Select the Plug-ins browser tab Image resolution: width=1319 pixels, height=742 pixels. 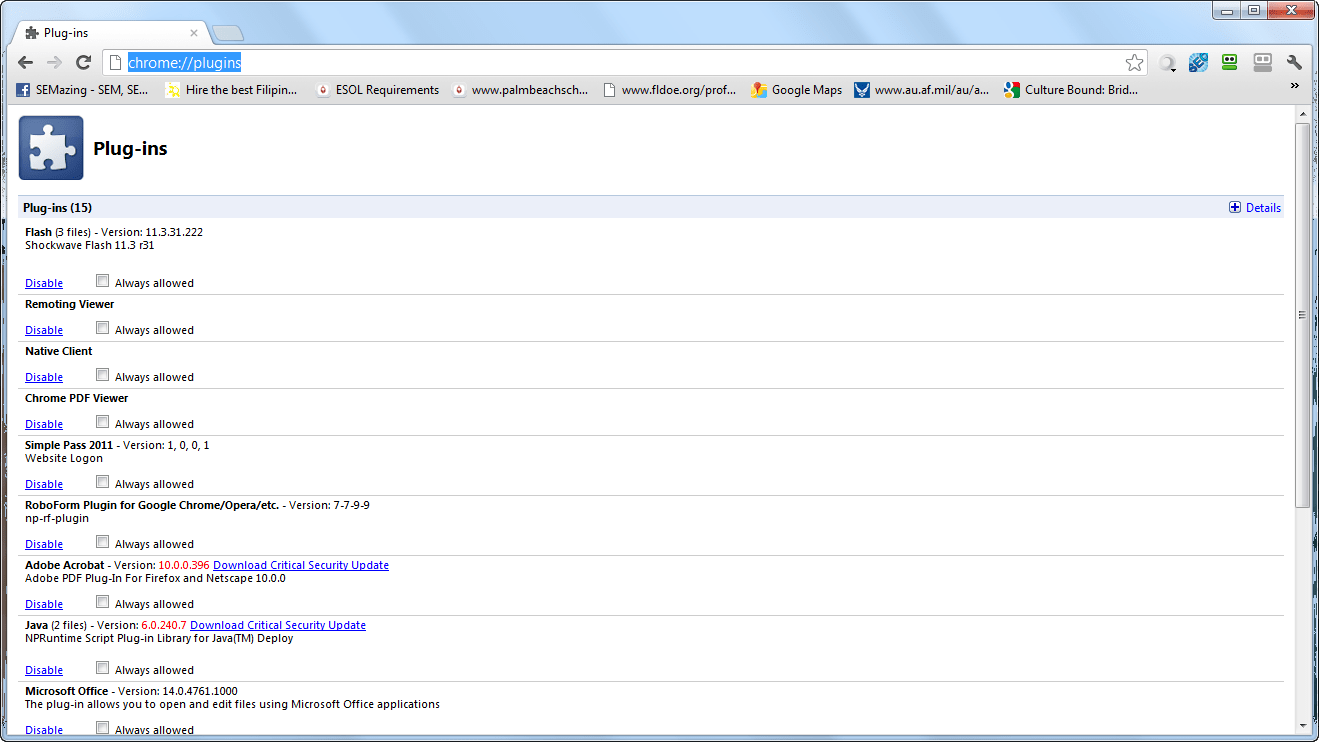108,33
